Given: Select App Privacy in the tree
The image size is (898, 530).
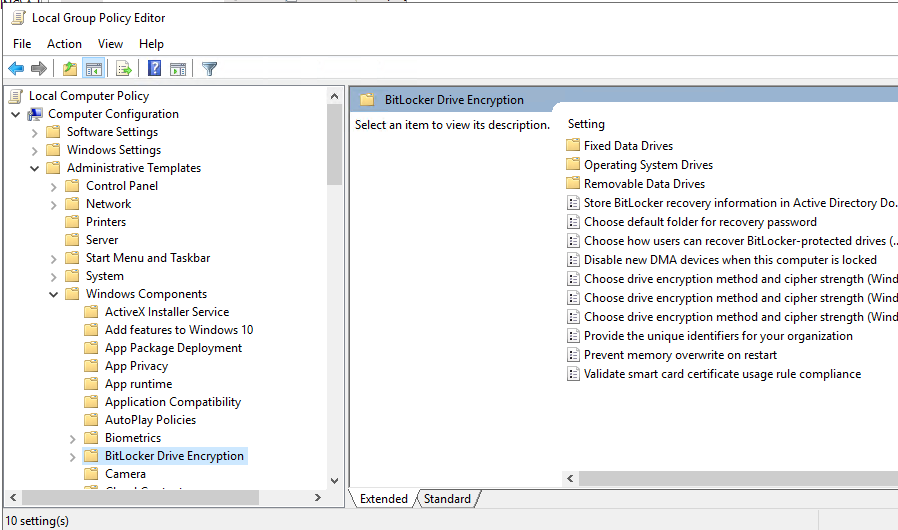Looking at the screenshot, I should click(x=136, y=366).
